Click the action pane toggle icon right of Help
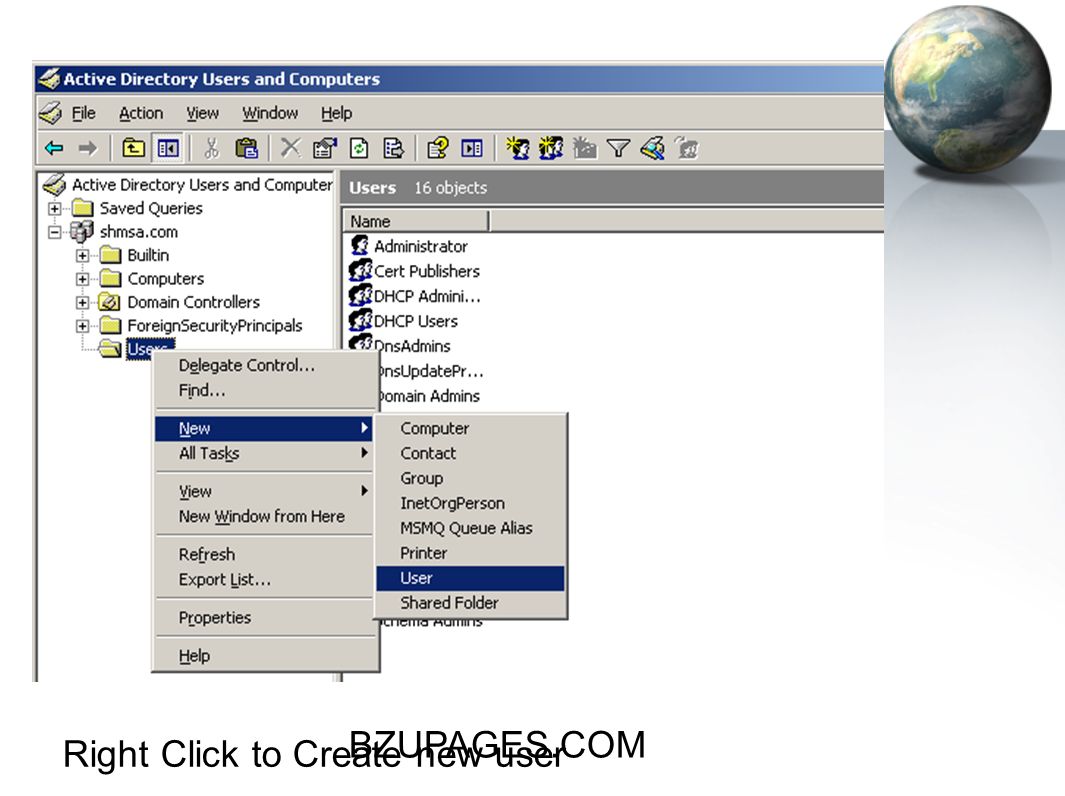 (x=472, y=147)
